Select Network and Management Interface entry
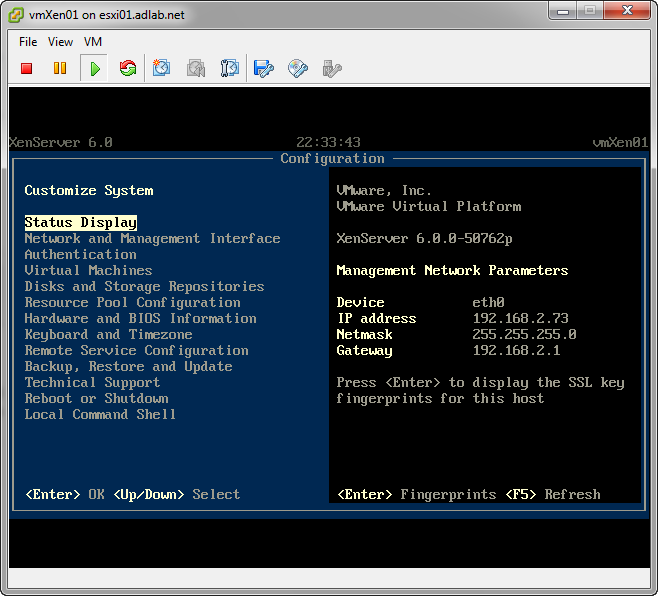 pyautogui.click(x=152, y=238)
